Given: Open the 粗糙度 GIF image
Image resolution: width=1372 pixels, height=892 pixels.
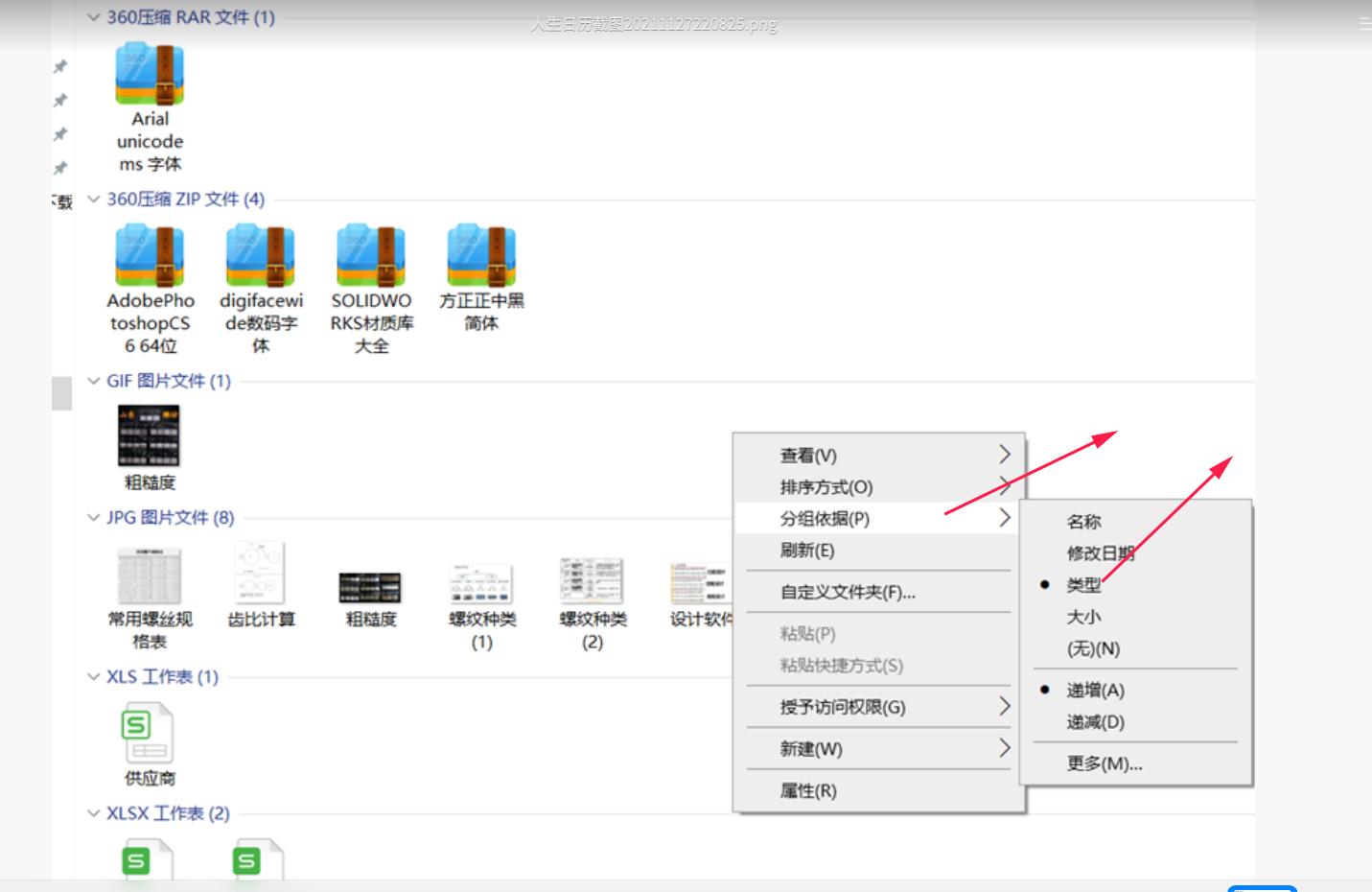Looking at the screenshot, I should click(x=149, y=436).
